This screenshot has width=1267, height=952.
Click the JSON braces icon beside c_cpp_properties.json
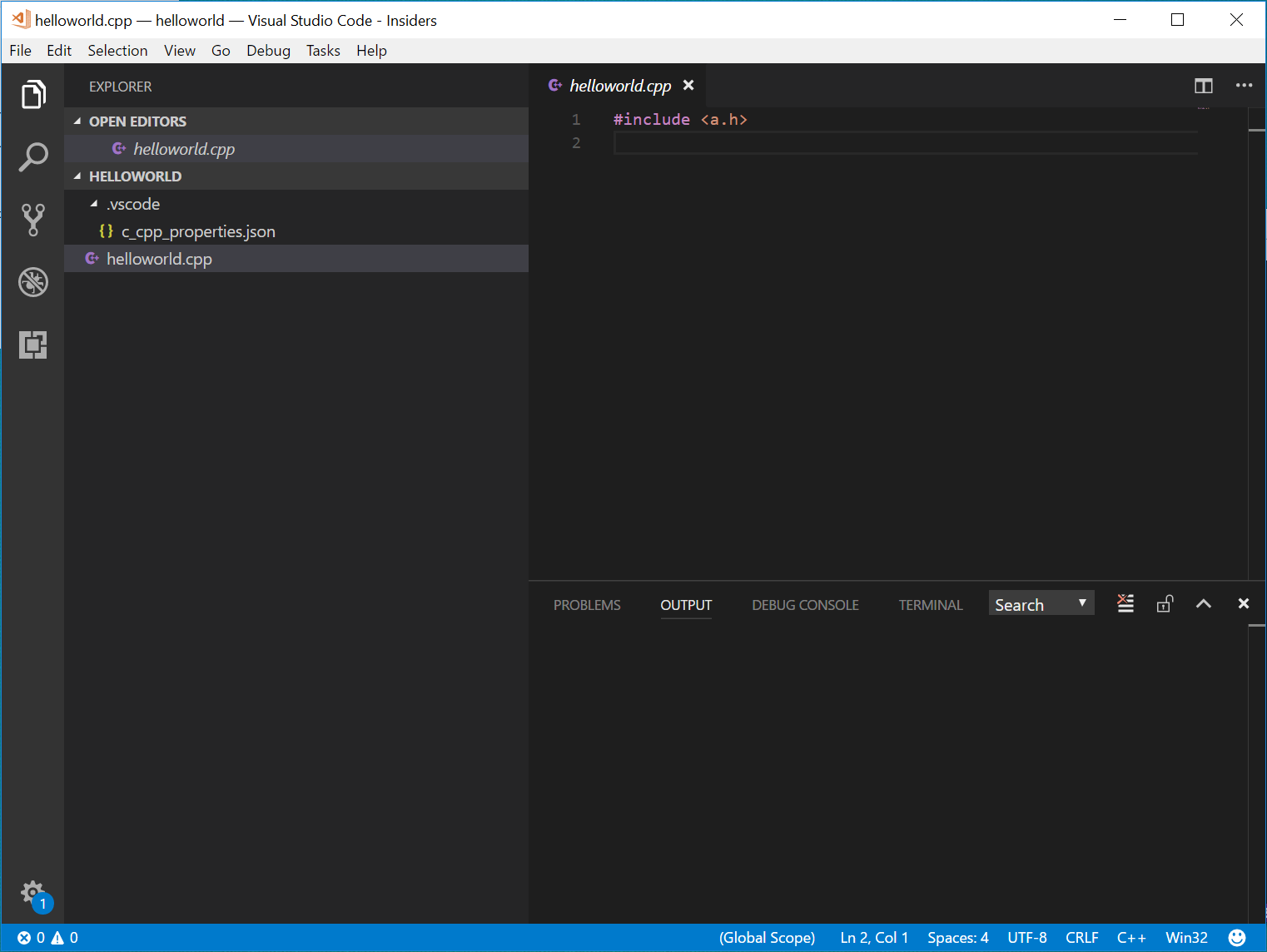[106, 231]
